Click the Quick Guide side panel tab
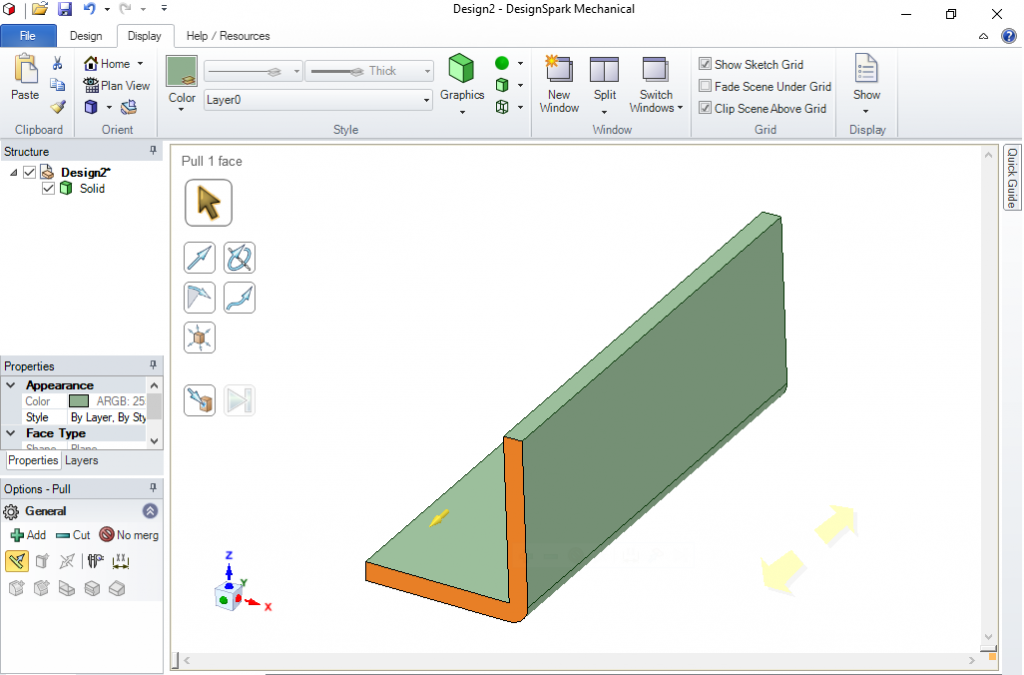Viewport: 1024px width, 675px height. (x=1011, y=178)
